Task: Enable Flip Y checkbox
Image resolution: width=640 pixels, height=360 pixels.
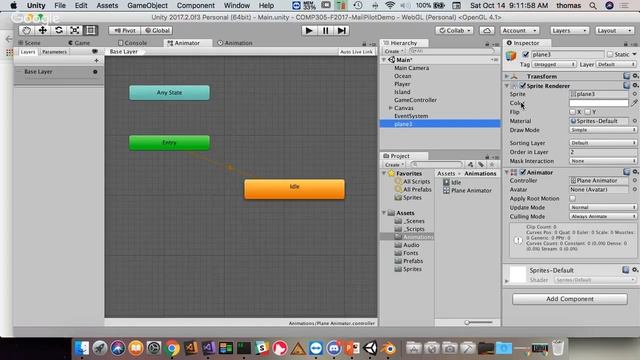Action: coord(587,112)
